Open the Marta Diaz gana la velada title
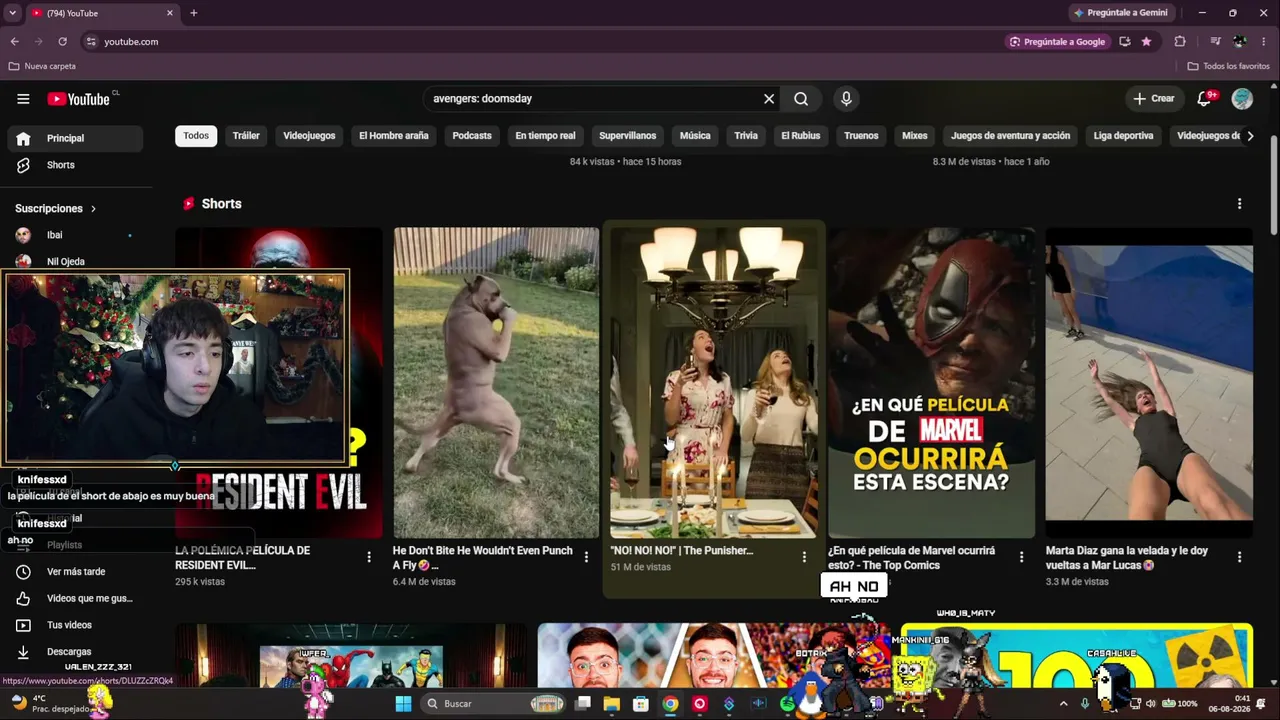Screen dimensions: 1280x720 point(1127,558)
